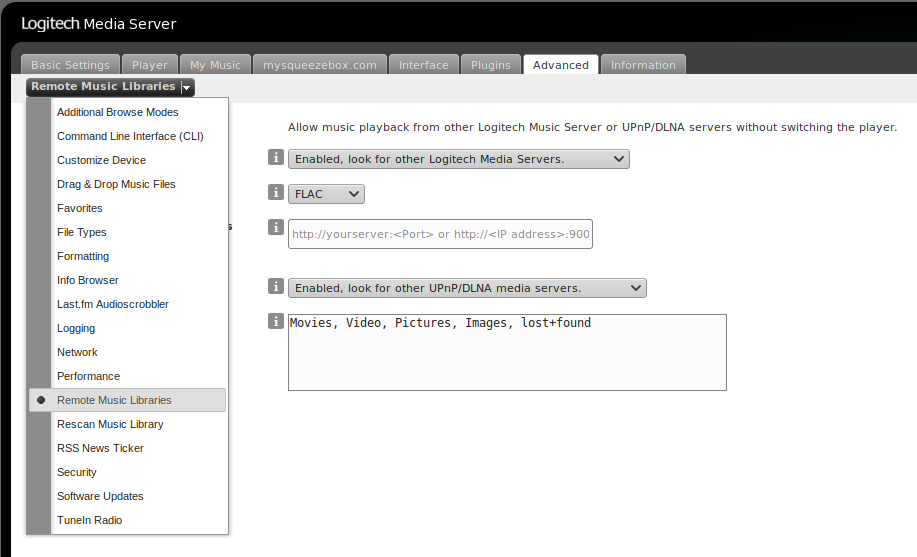Screen dimensions: 917x557
Task: Open the 'Enabled, look for other UPnP/DLNA media servers' dropdown
Action: (x=467, y=288)
